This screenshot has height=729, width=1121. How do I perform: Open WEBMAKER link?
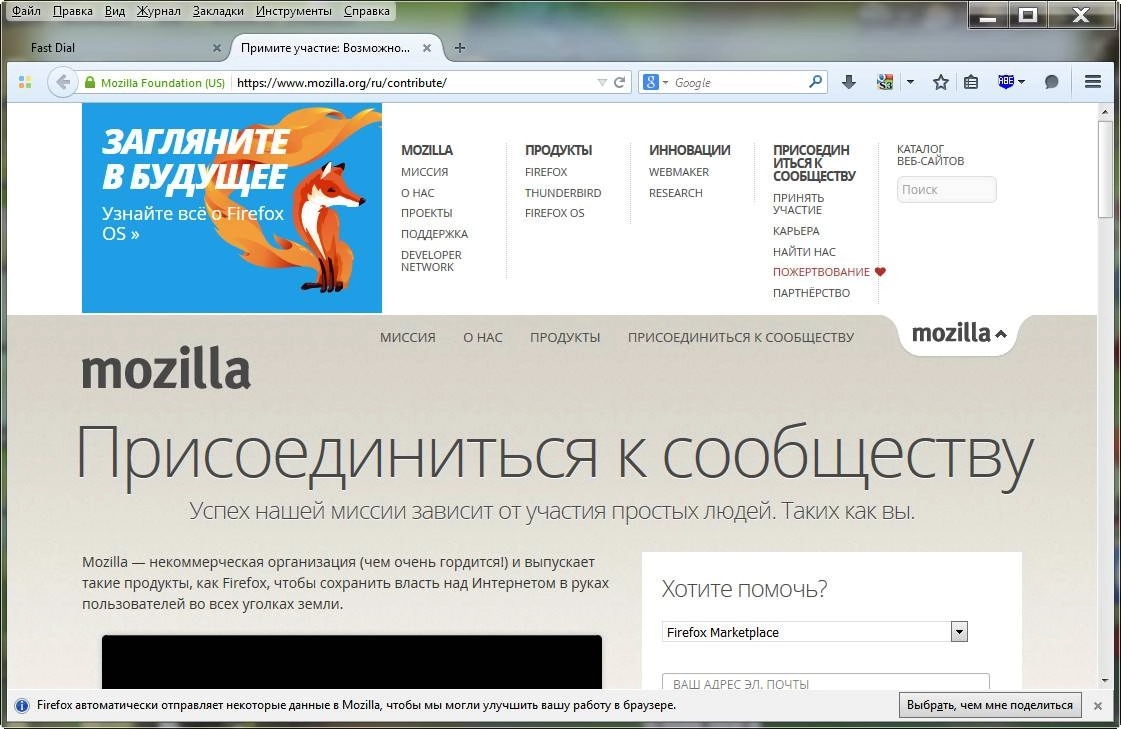[x=678, y=172]
